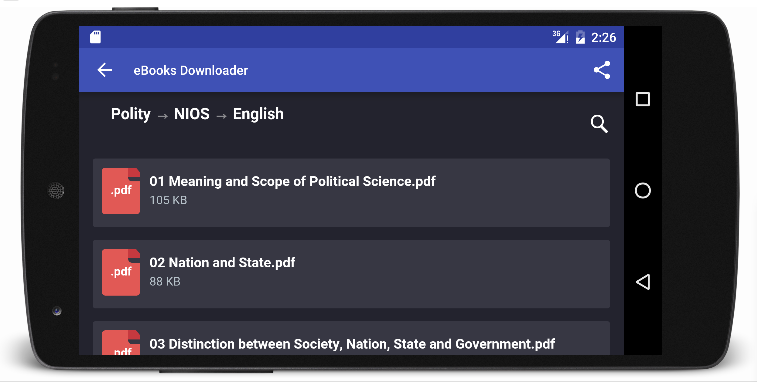Select English in the breadcrumb path

(x=258, y=114)
